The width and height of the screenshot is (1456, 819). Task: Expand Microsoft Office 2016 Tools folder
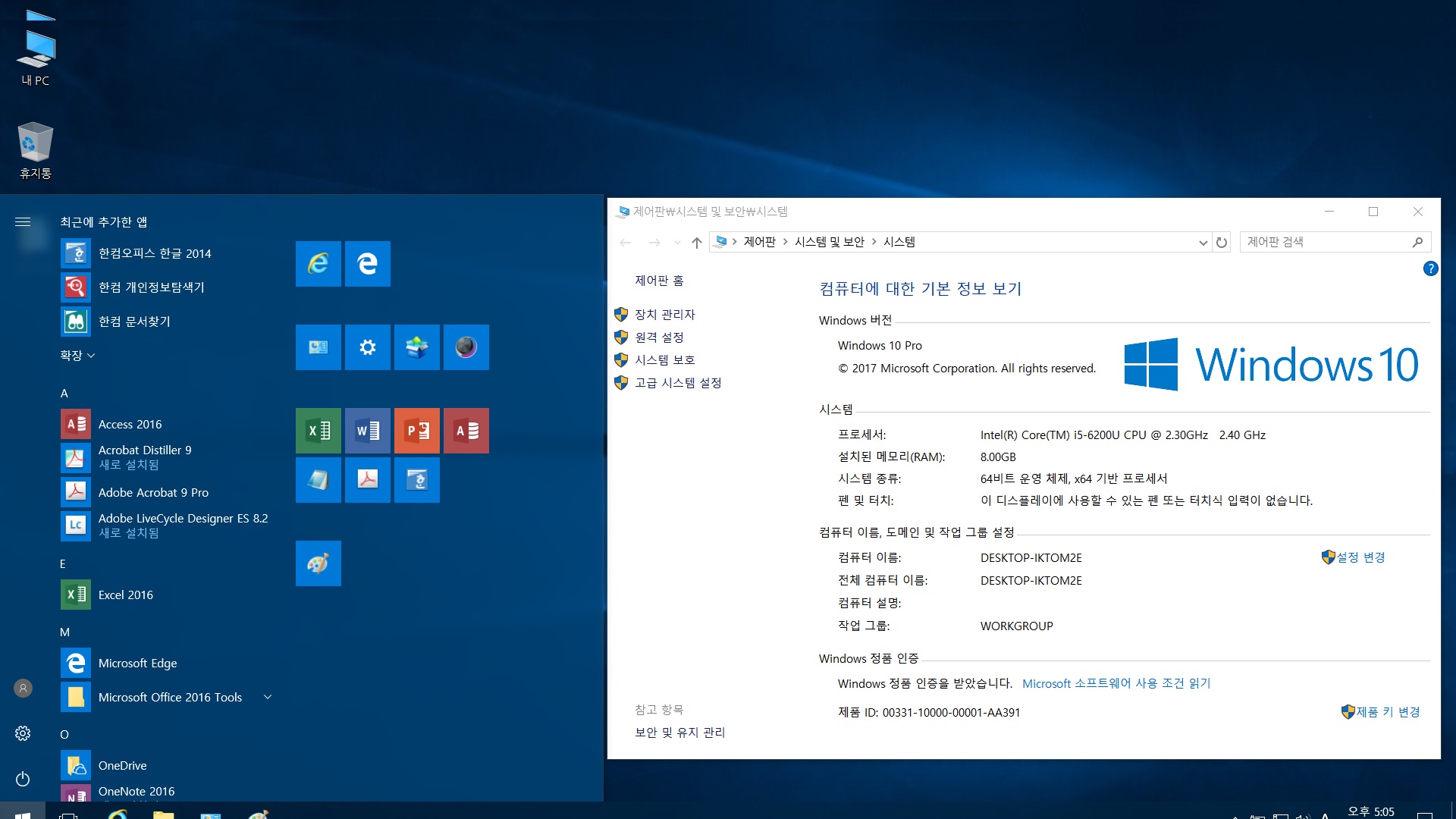point(167,697)
